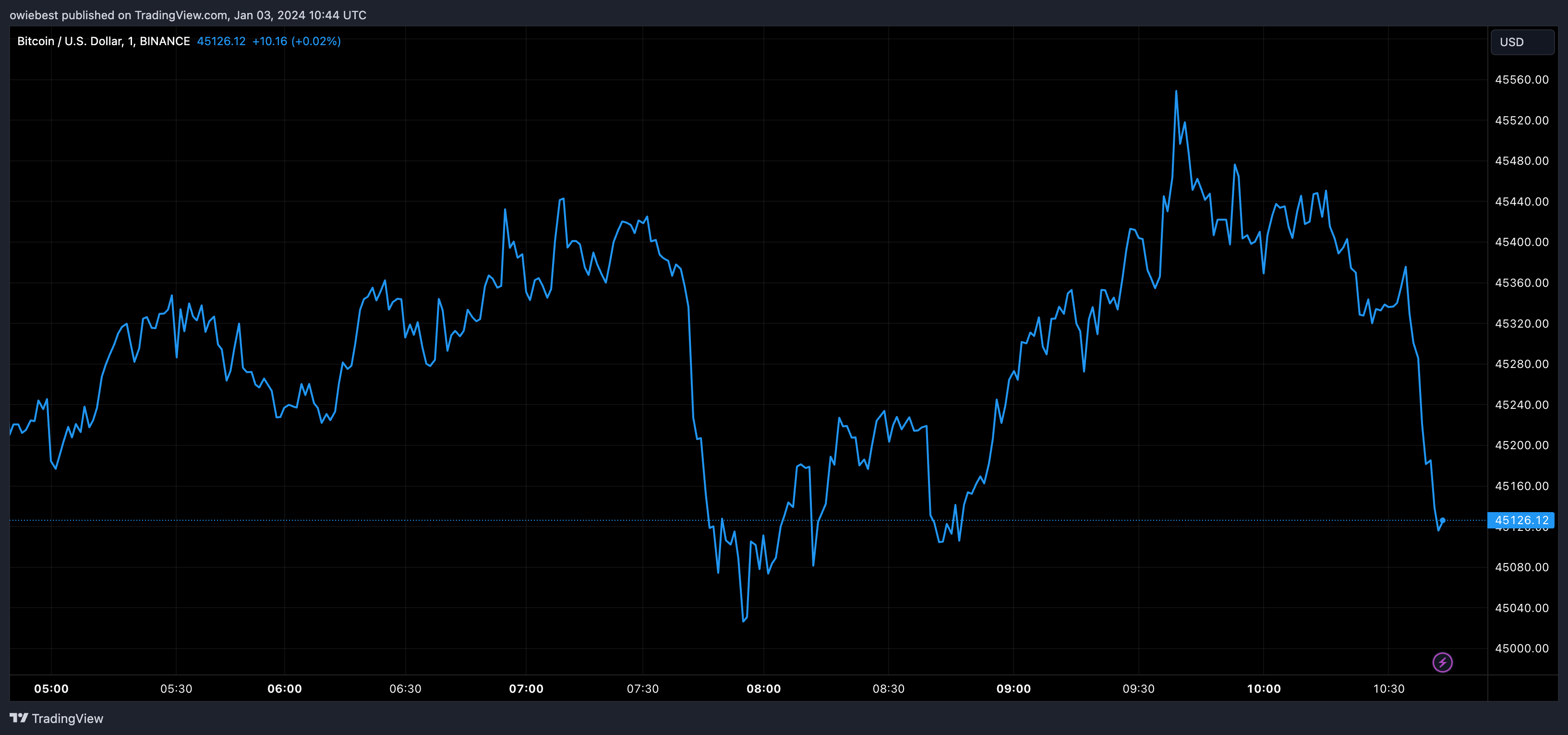Screen dimensions: 1568x735
Task: Click the purple lightning bolt icon
Action: [x=1442, y=662]
